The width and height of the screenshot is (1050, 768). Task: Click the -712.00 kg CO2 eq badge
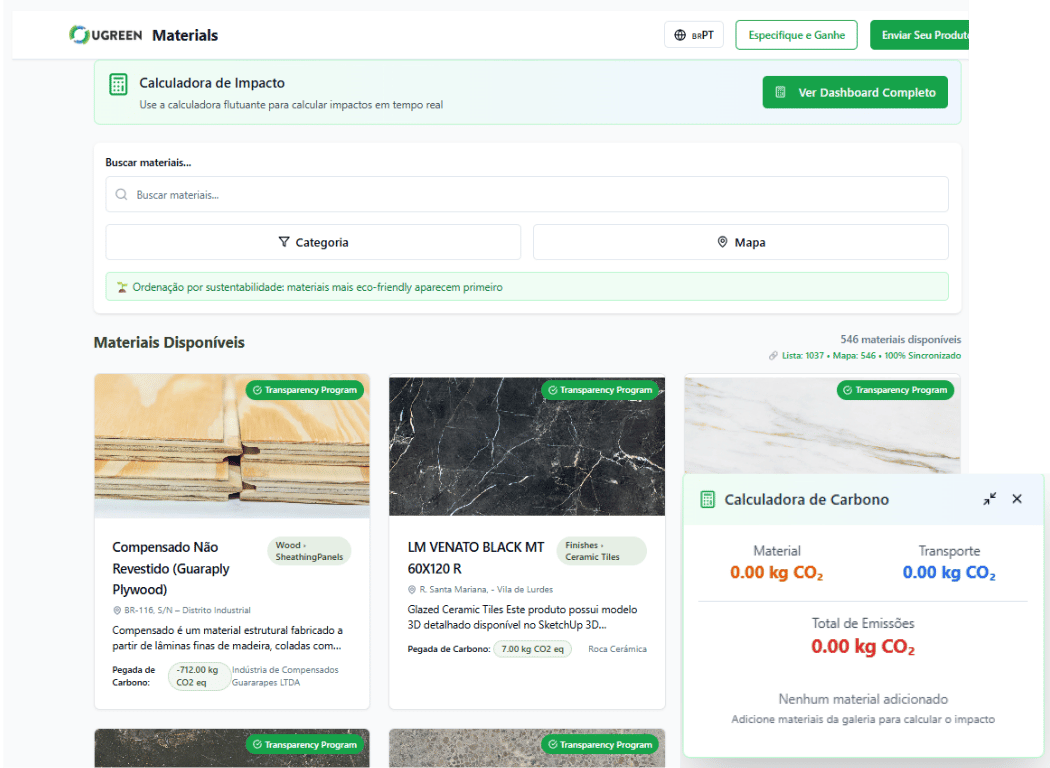pos(198,676)
